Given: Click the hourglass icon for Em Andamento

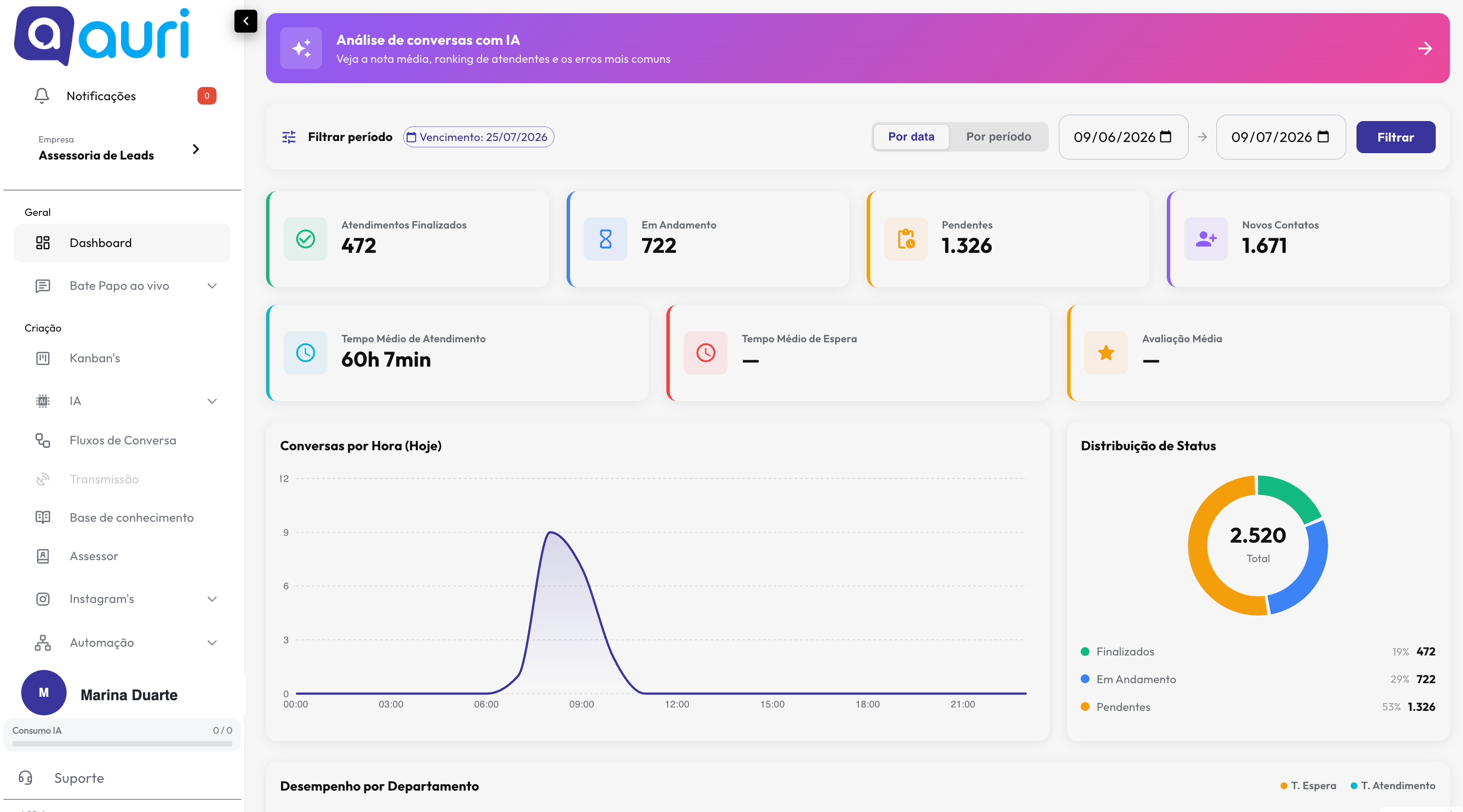Looking at the screenshot, I should [x=606, y=239].
